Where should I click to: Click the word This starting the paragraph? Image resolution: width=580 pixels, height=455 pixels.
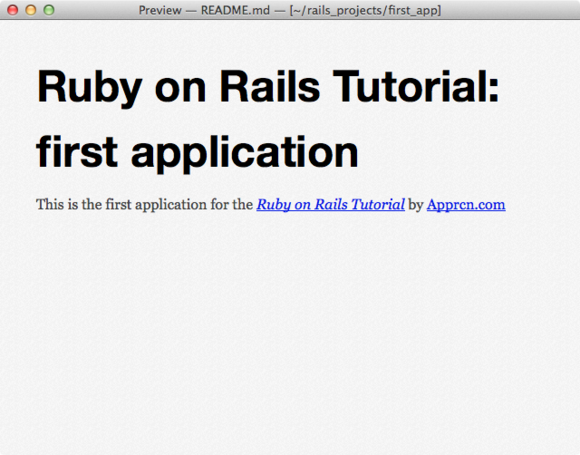50,204
